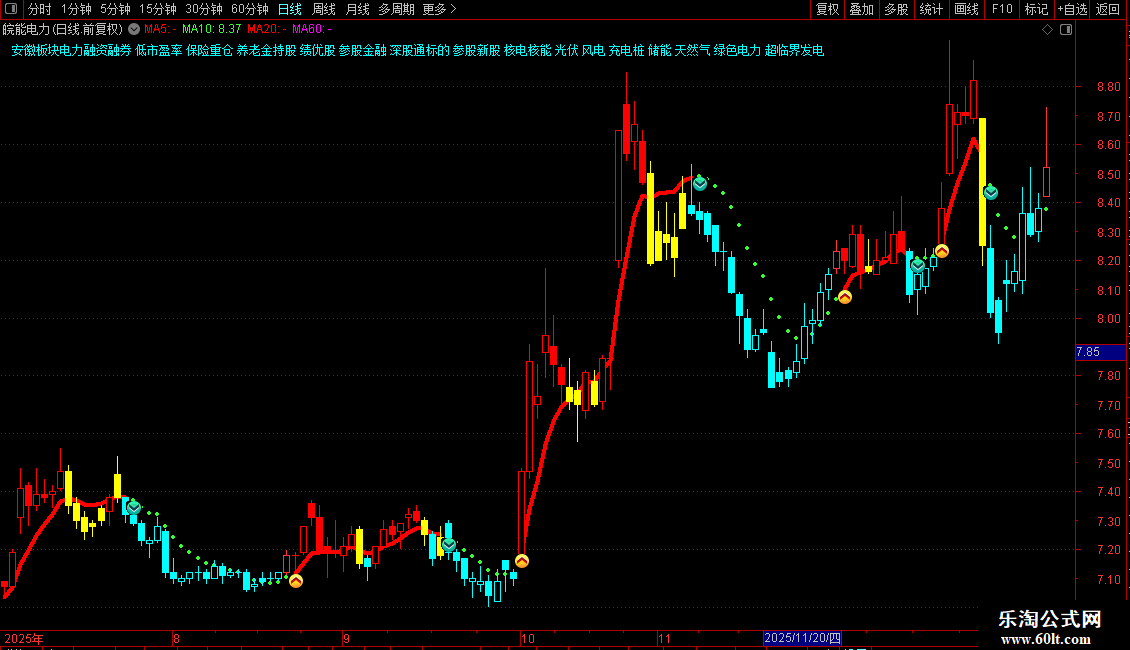
Task: Switch to 15分钟 period
Action: pos(158,9)
